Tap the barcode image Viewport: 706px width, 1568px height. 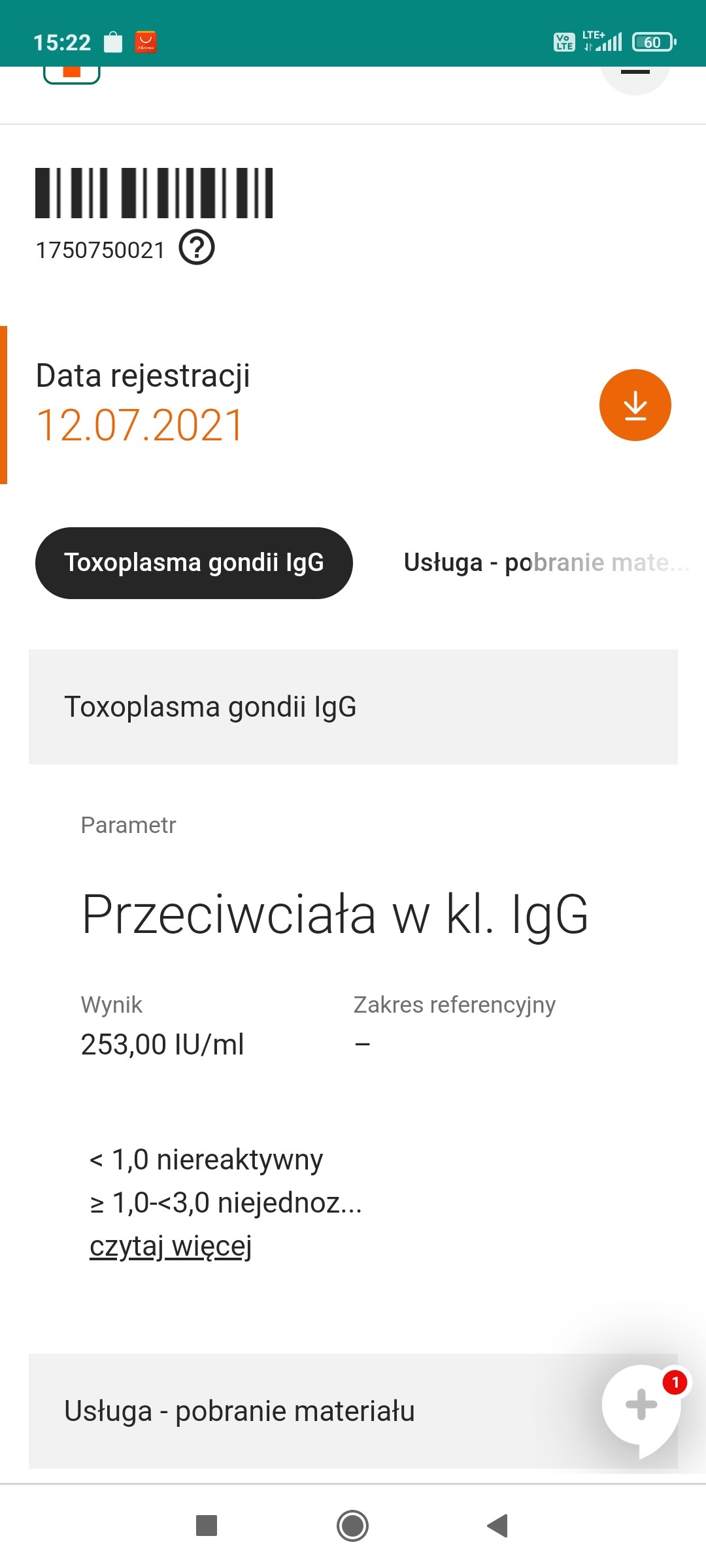pos(154,193)
